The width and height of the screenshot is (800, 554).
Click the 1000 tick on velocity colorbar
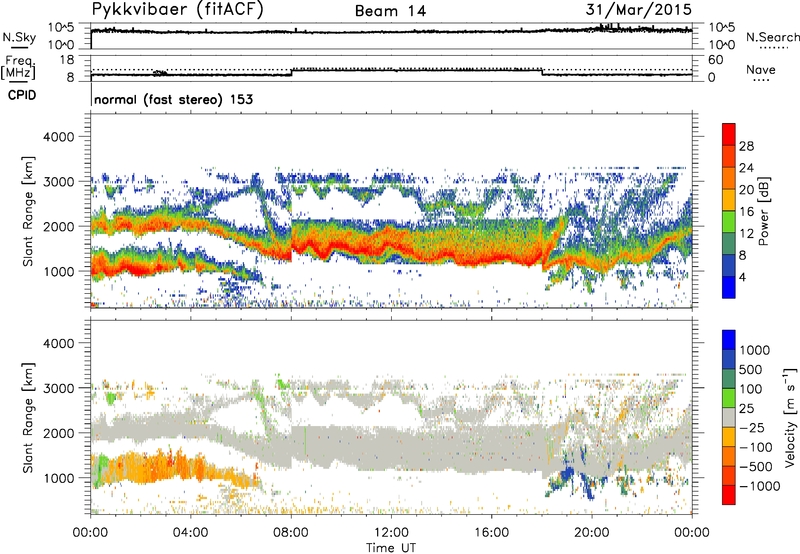tap(755, 350)
